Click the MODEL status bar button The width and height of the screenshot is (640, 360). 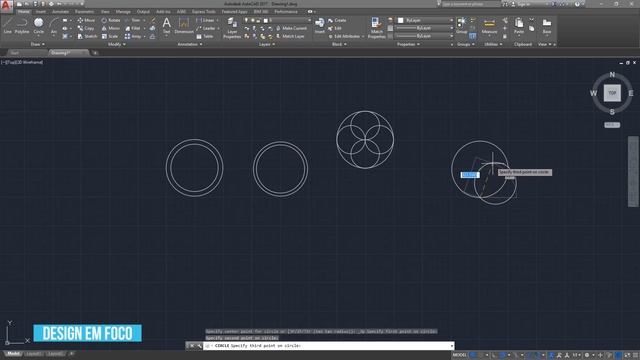[x=459, y=355]
